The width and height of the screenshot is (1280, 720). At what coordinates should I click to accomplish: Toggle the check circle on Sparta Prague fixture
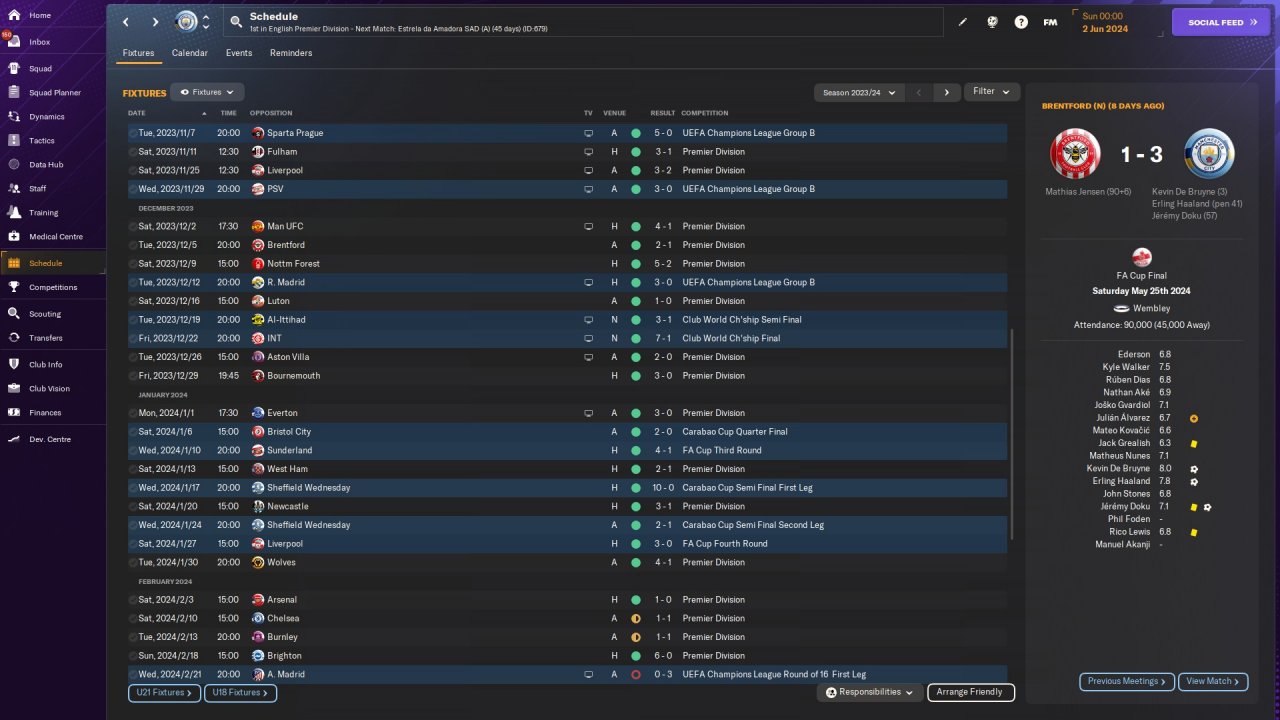pyautogui.click(x=134, y=133)
